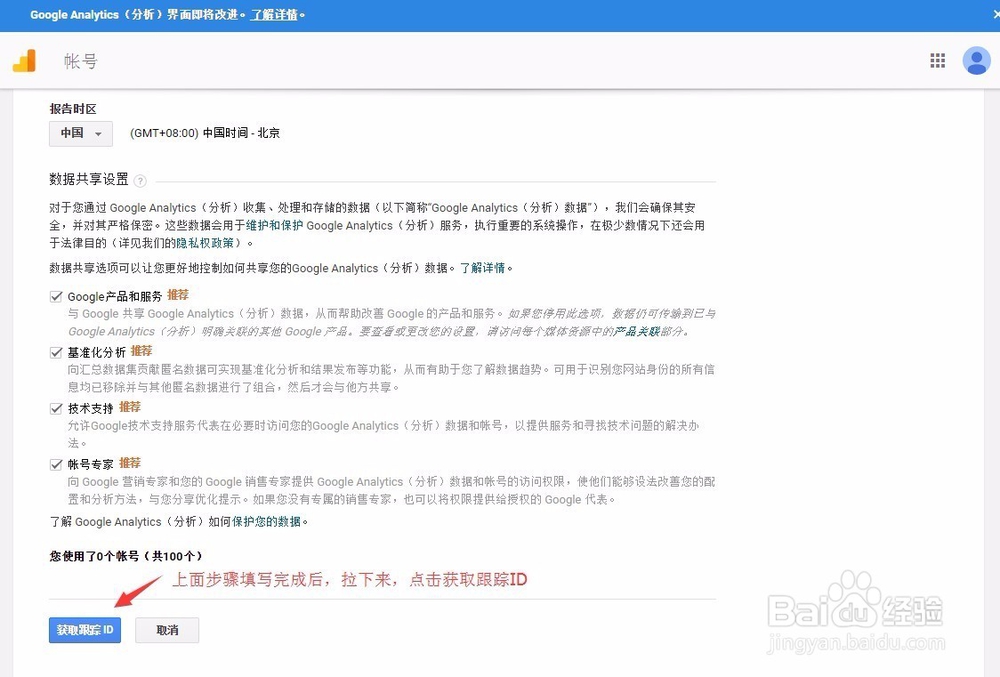1000x677 pixels.
Task: Click the apps grid icon beside the avatar
Action: coord(937,60)
